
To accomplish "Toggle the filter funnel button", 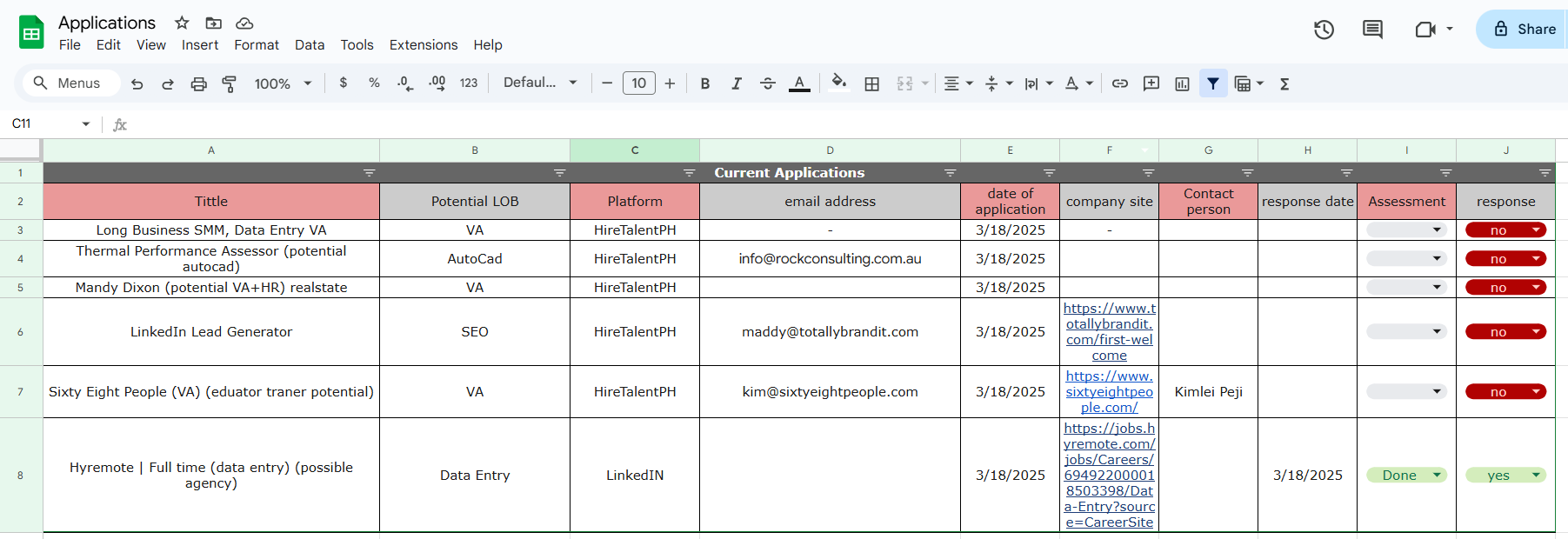I will 1213,83.
